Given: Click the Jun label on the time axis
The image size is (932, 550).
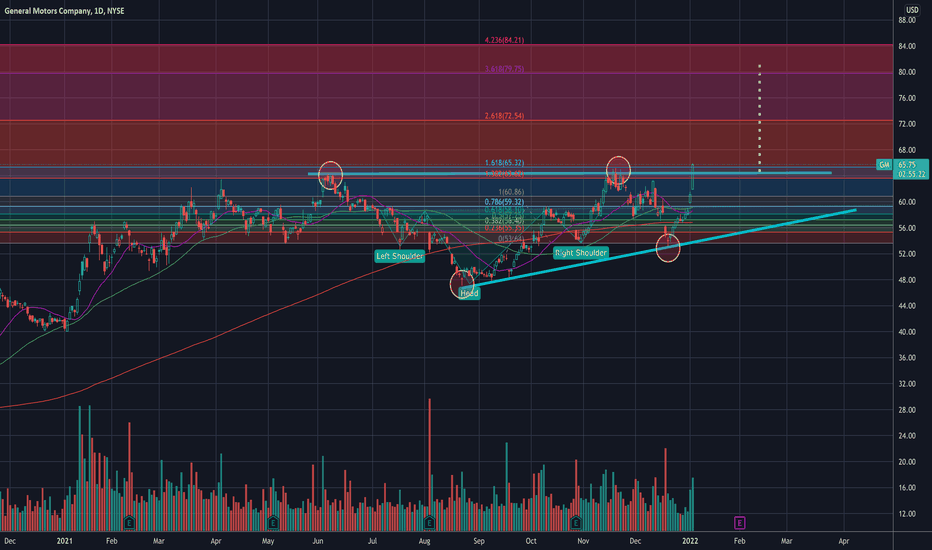Looking at the screenshot, I should [x=318, y=541].
